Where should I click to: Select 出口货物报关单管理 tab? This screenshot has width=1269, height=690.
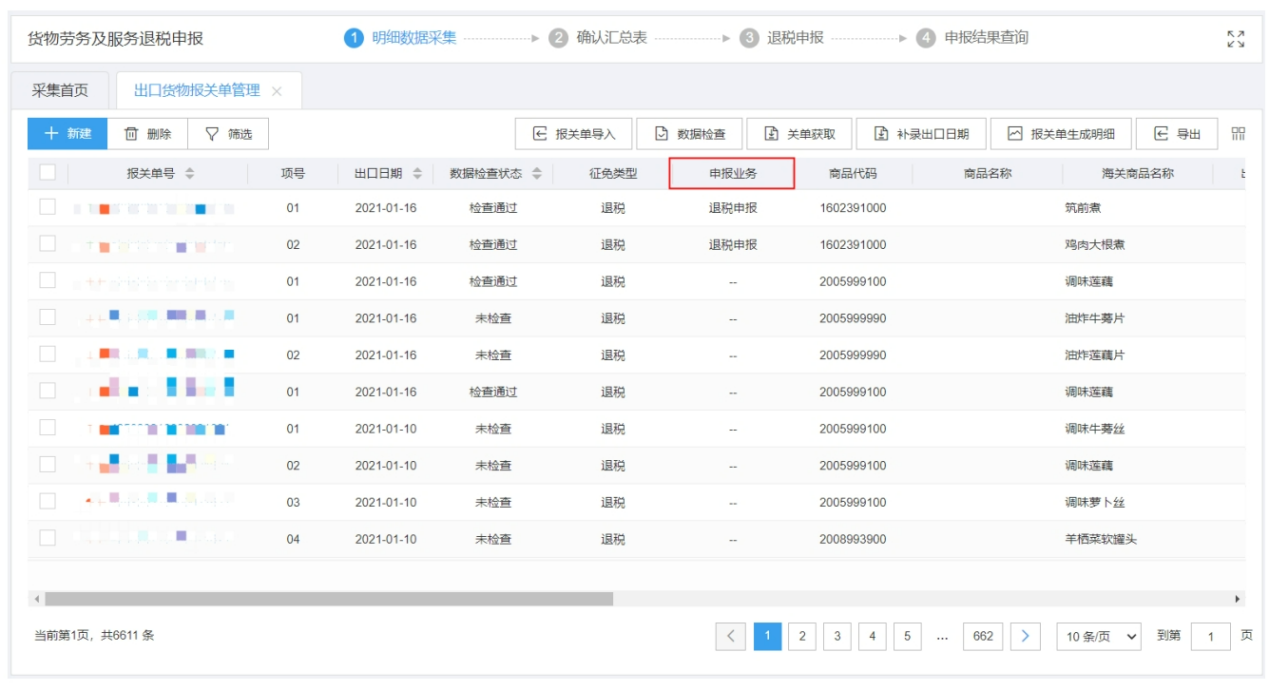click(x=197, y=90)
